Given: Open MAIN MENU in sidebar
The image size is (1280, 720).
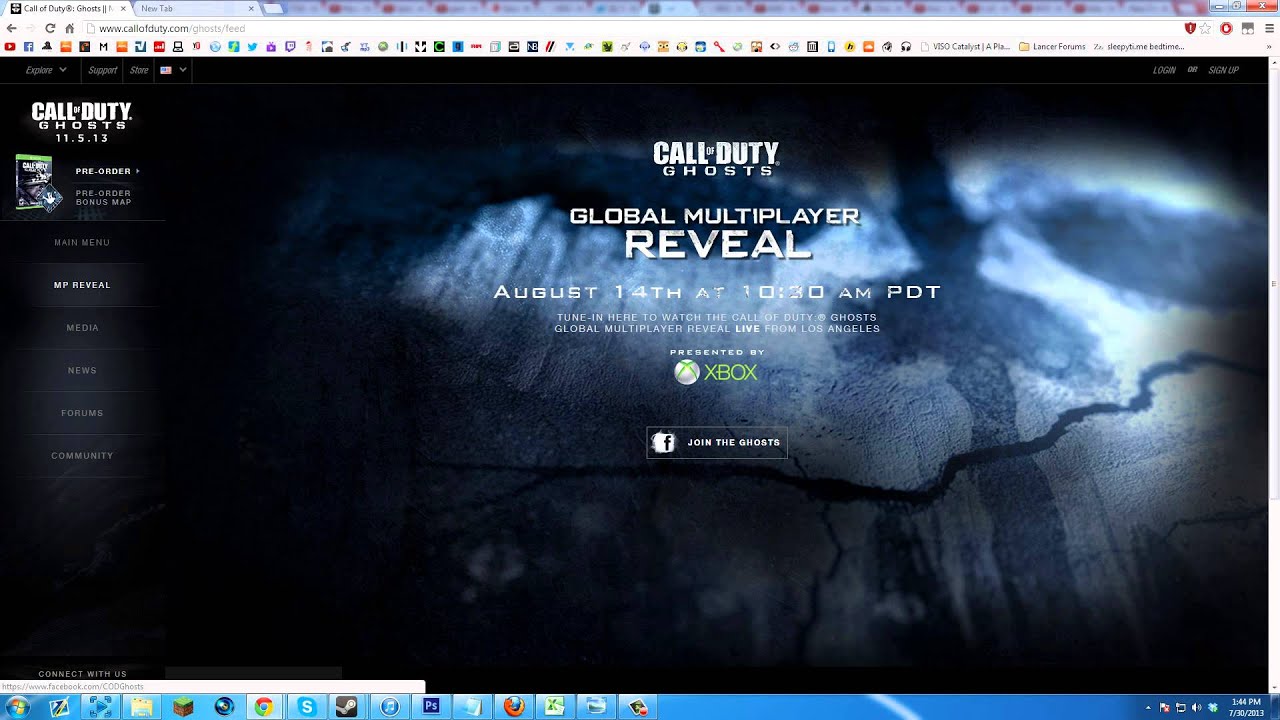Looking at the screenshot, I should (x=82, y=242).
